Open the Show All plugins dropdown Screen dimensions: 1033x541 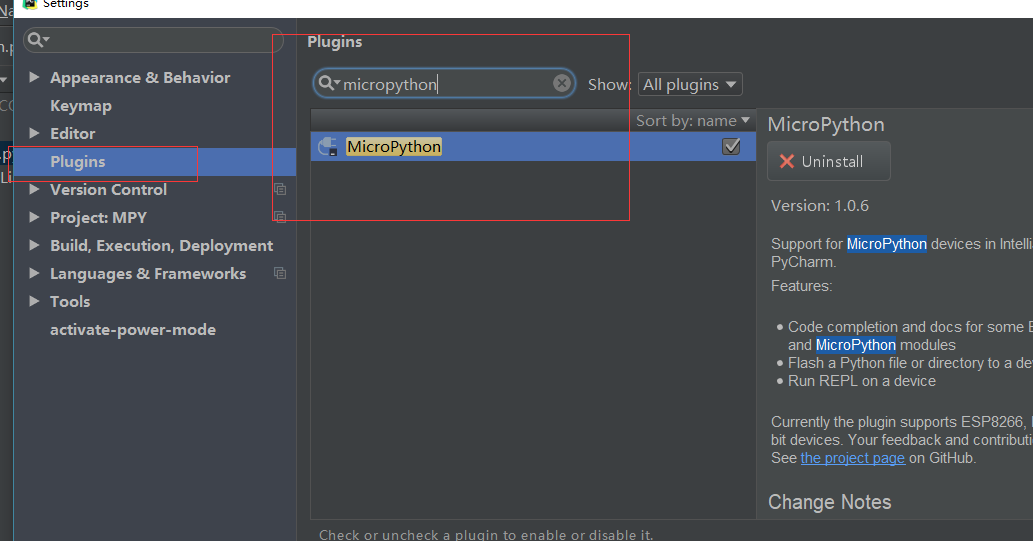point(690,85)
